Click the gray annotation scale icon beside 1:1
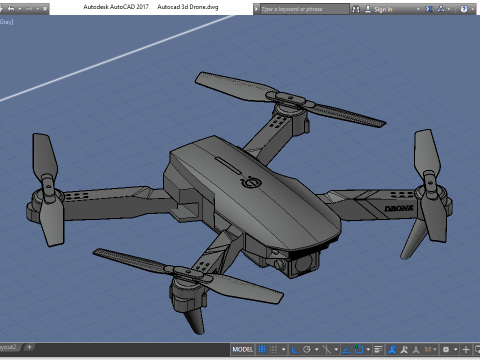 tap(416, 349)
